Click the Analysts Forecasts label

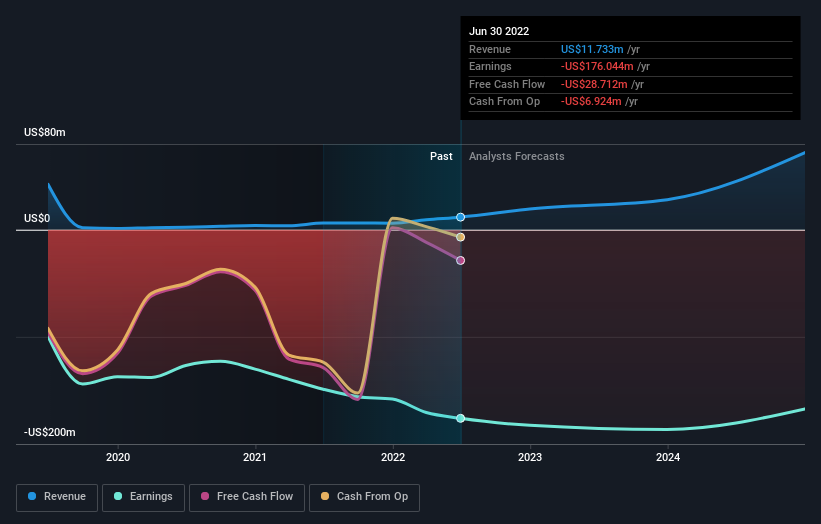pos(517,157)
